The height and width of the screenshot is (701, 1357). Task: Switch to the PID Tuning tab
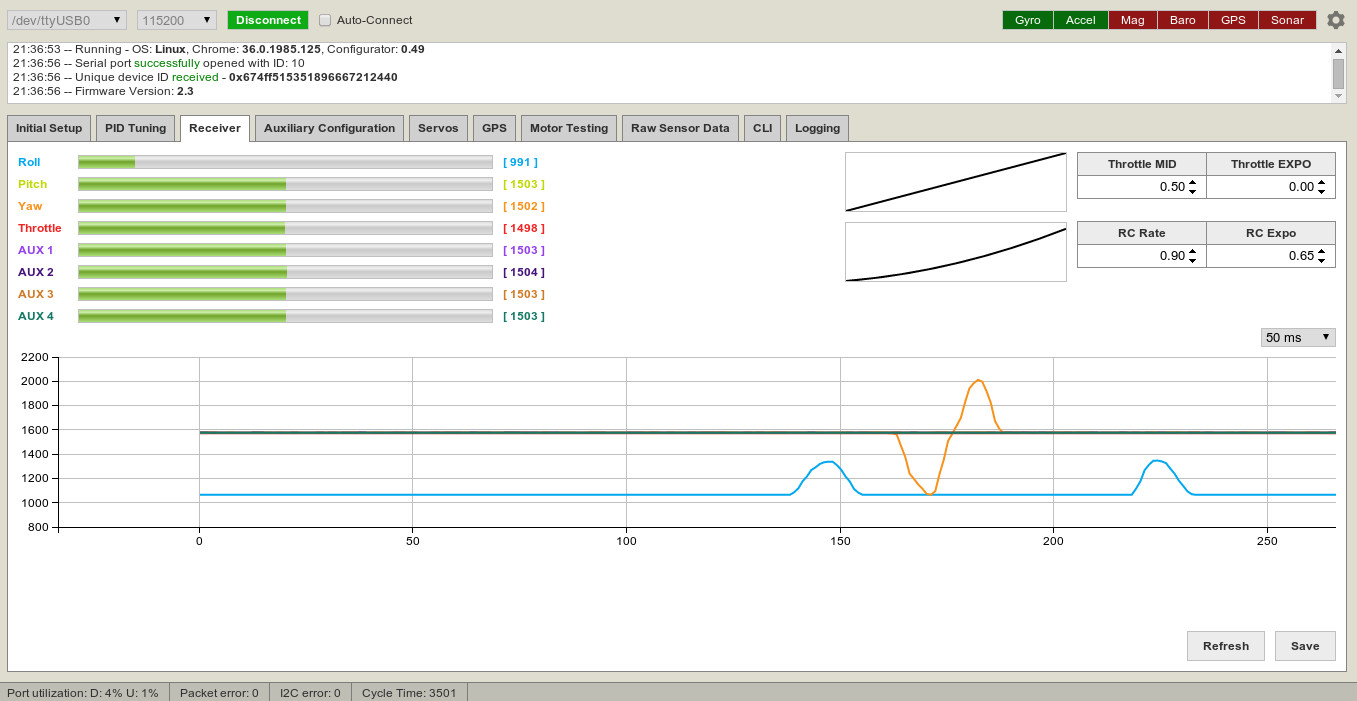136,128
